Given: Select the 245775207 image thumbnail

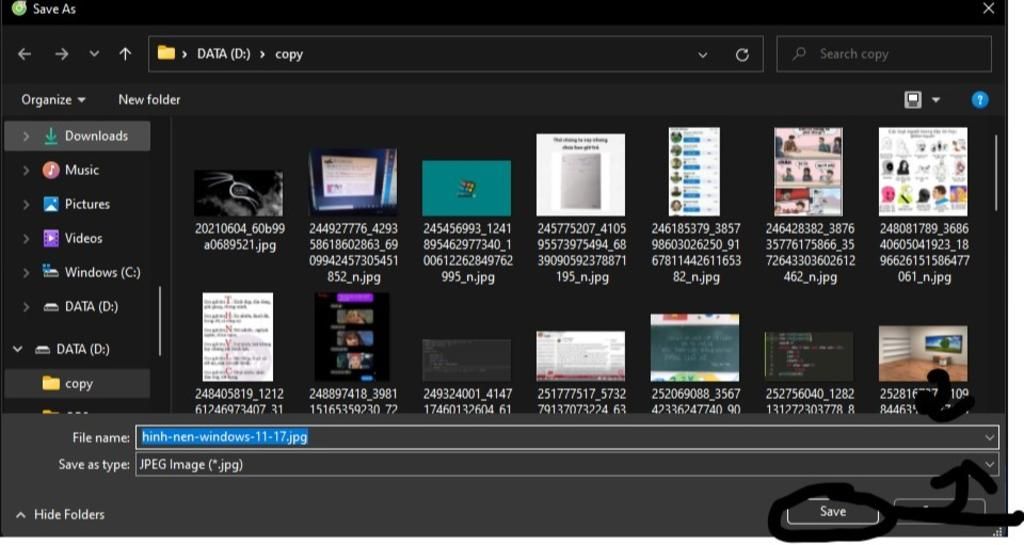Looking at the screenshot, I should [x=581, y=174].
